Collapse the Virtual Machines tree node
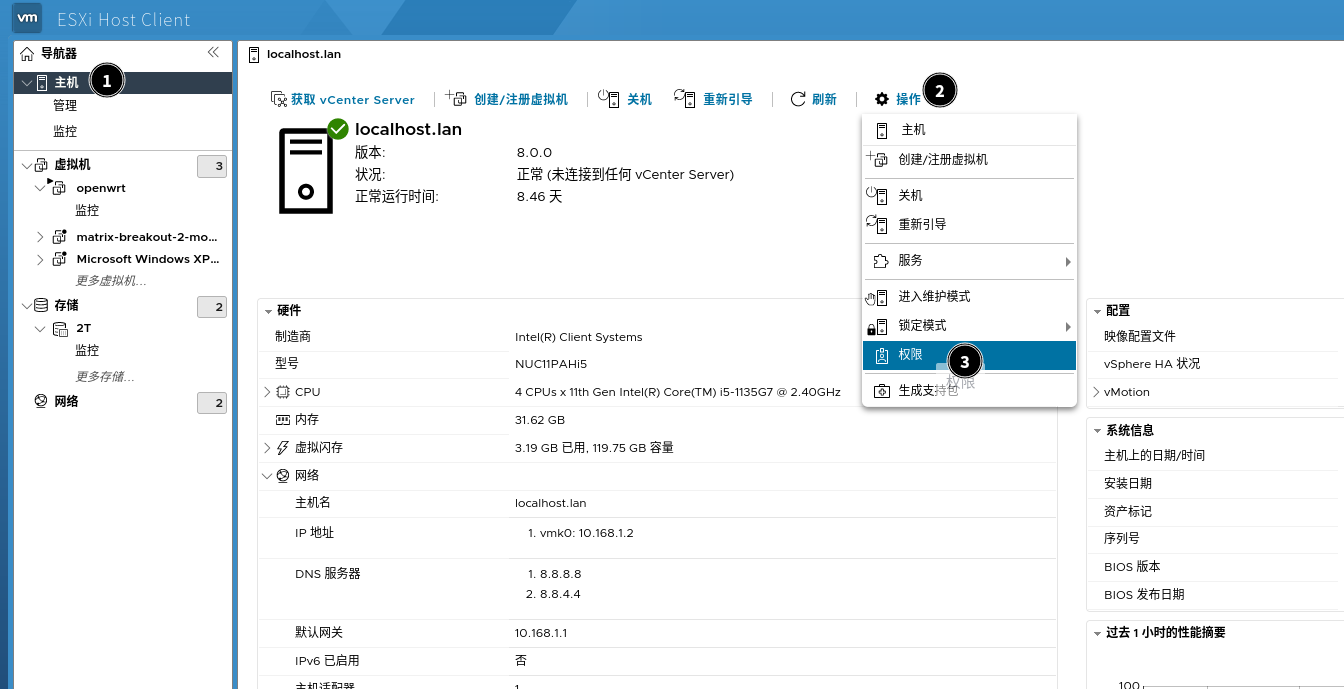The width and height of the screenshot is (1344, 689). (26, 165)
